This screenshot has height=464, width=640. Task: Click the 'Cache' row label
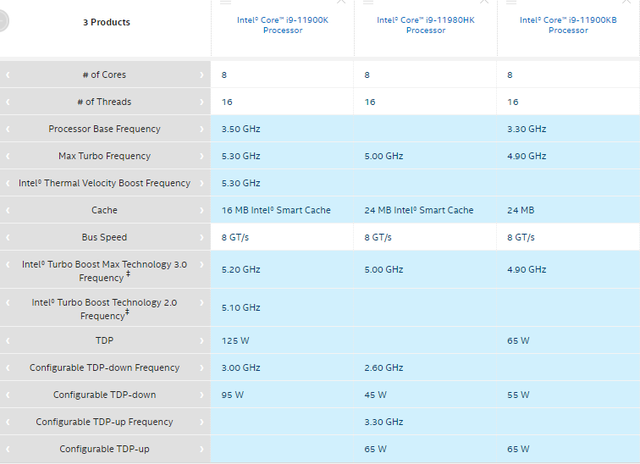pos(104,210)
